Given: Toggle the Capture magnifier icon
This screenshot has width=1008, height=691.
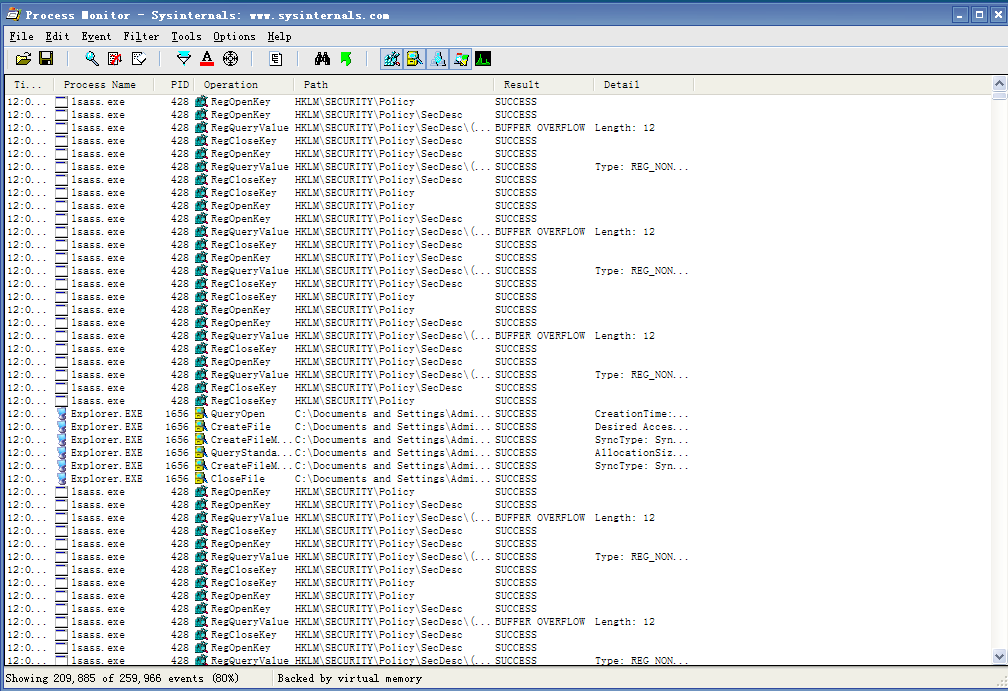Looking at the screenshot, I should pos(92,59).
